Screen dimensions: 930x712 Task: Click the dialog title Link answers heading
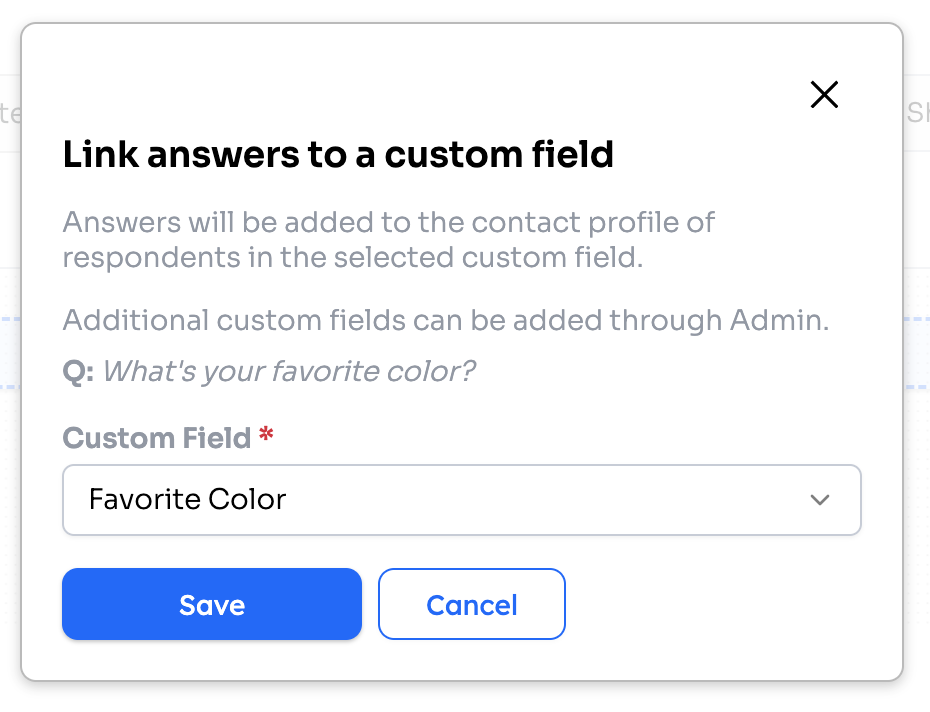pyautogui.click(x=337, y=154)
